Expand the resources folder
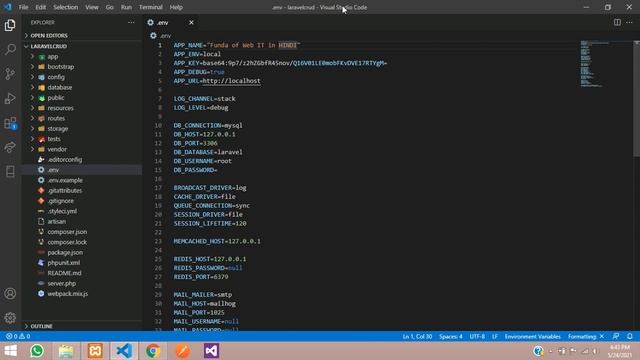The image size is (640, 360). 82,108
